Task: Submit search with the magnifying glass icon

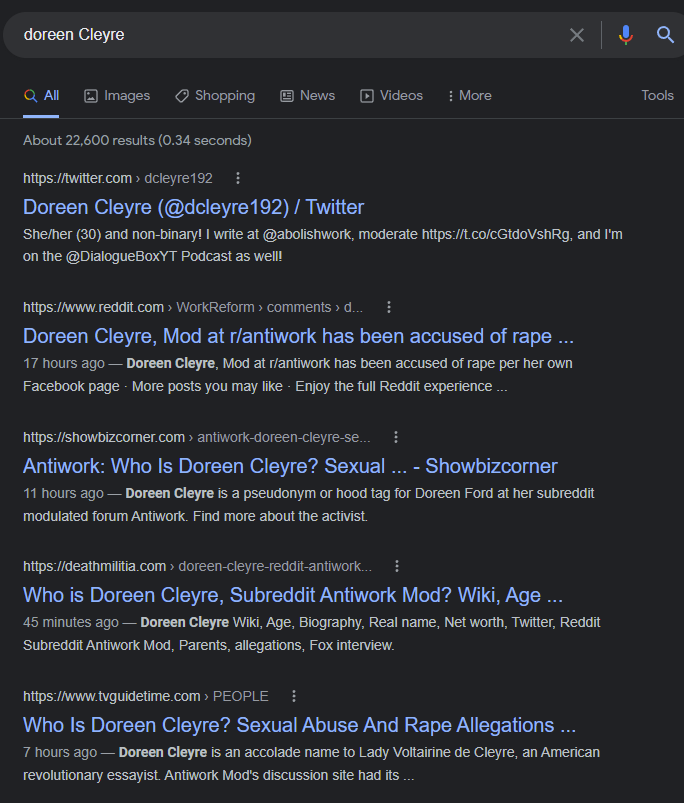Action: (x=665, y=35)
